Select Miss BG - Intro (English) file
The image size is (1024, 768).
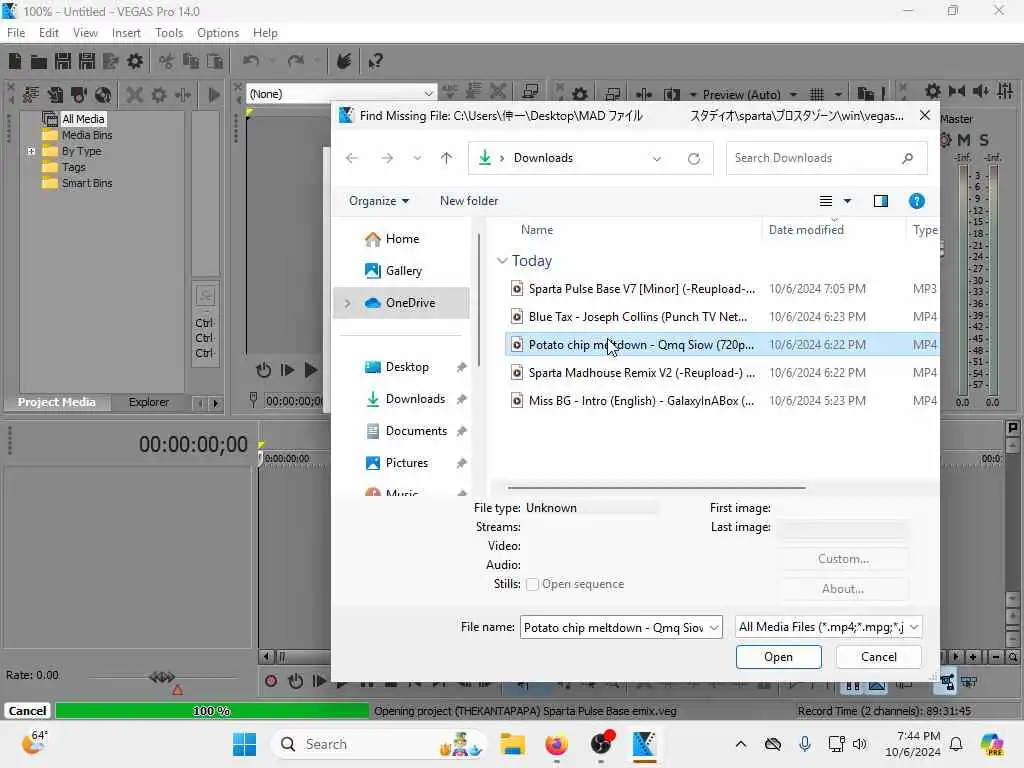pyautogui.click(x=722, y=401)
